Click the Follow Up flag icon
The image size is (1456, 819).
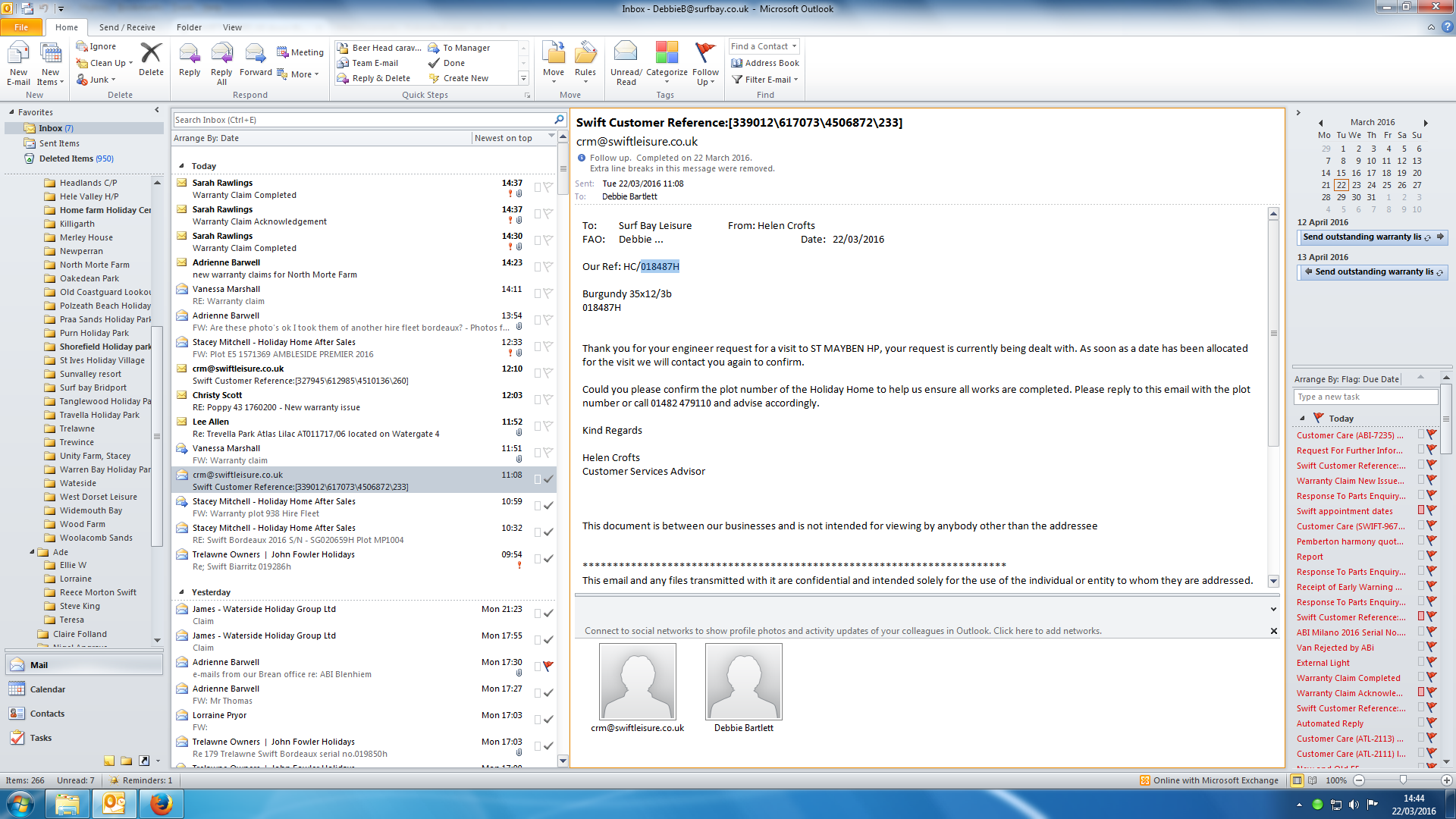tap(705, 53)
